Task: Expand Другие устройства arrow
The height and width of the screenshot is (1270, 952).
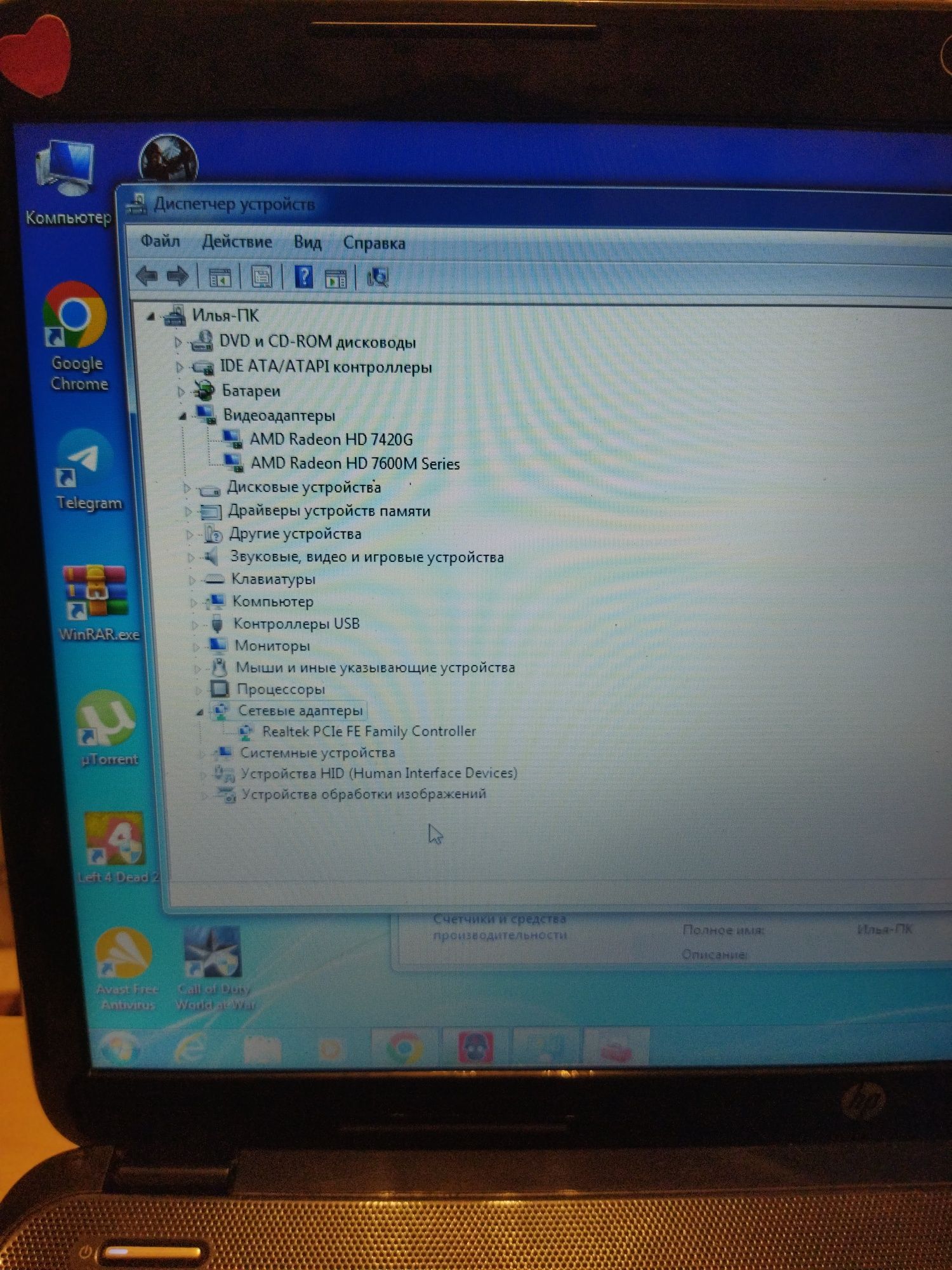Action: [189, 535]
